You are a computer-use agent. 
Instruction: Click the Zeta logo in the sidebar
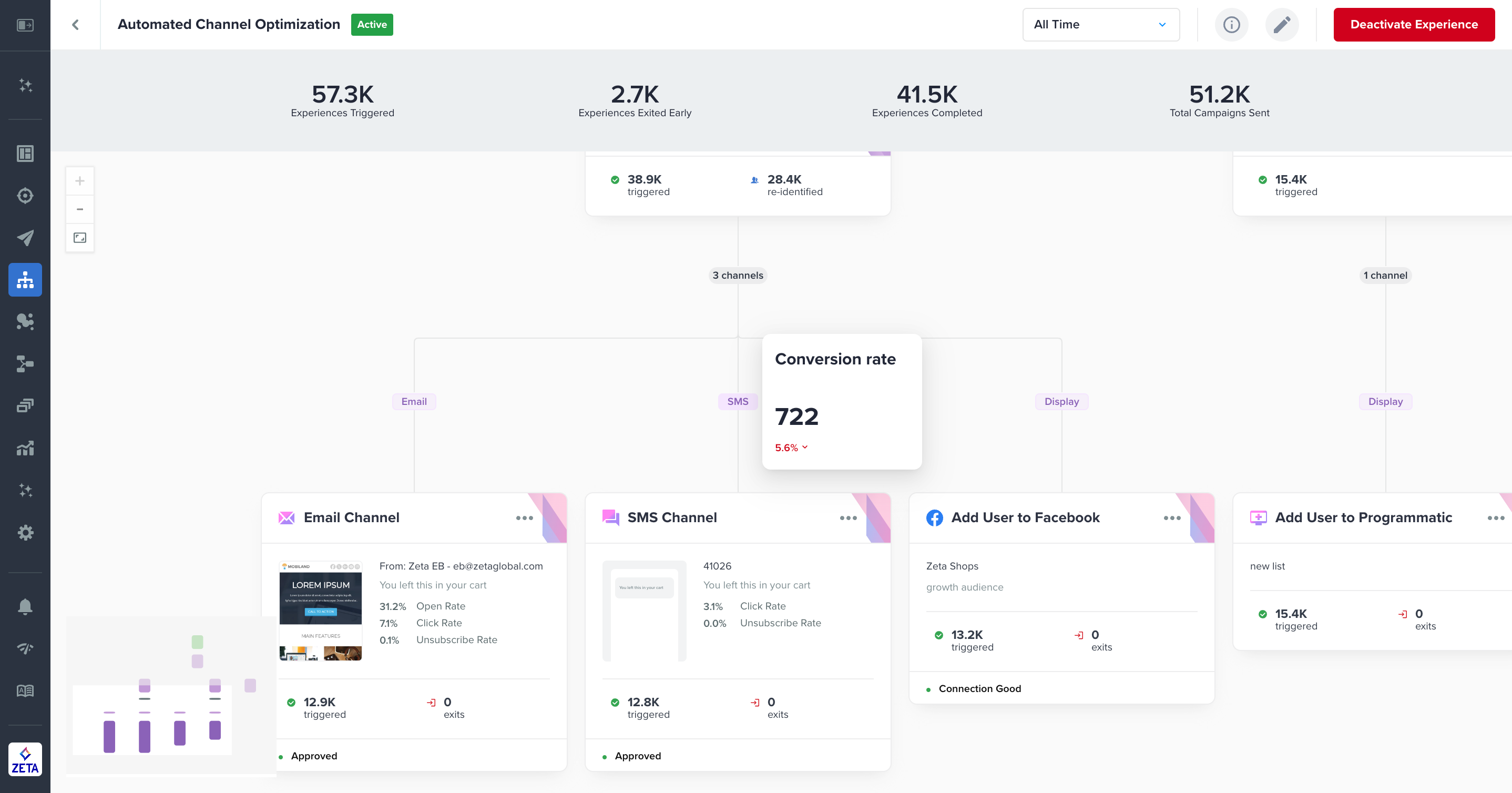pyautogui.click(x=25, y=759)
